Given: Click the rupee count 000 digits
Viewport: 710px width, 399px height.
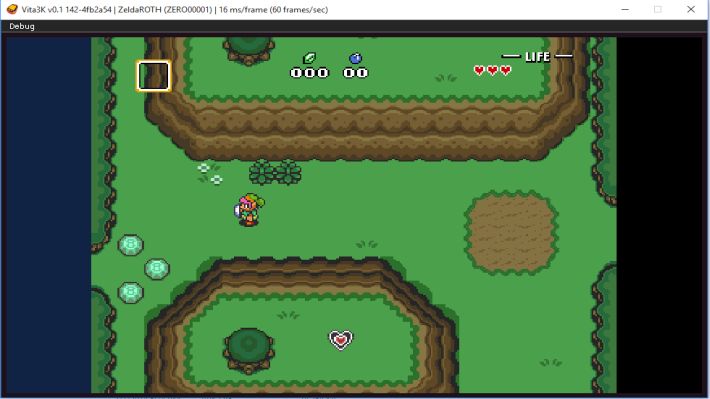Looking at the screenshot, I should [x=309, y=72].
